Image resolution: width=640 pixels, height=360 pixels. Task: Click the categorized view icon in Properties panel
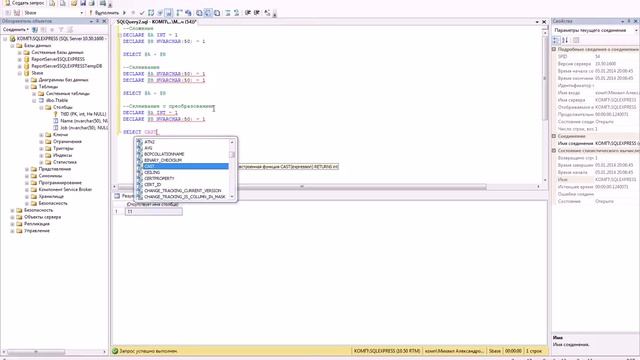click(x=556, y=40)
